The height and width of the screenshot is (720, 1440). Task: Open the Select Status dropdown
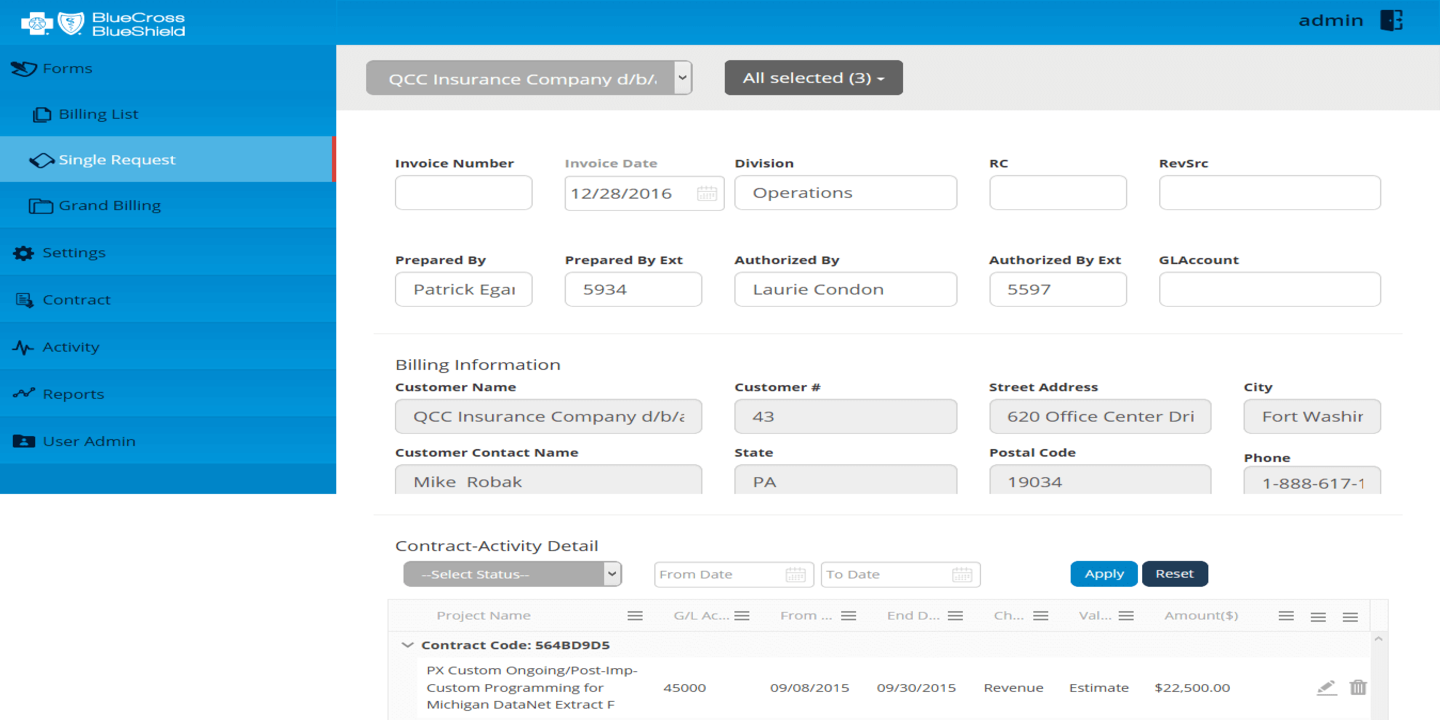[513, 574]
